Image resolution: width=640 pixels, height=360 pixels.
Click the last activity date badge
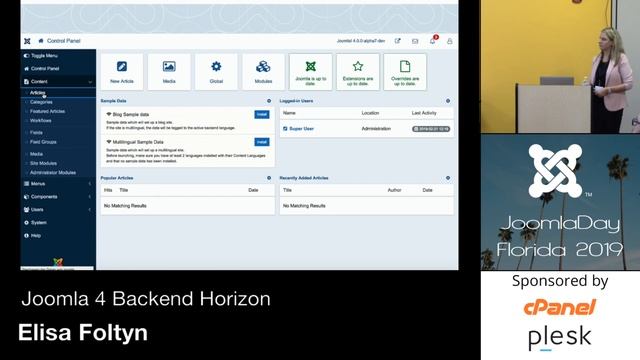(431, 129)
